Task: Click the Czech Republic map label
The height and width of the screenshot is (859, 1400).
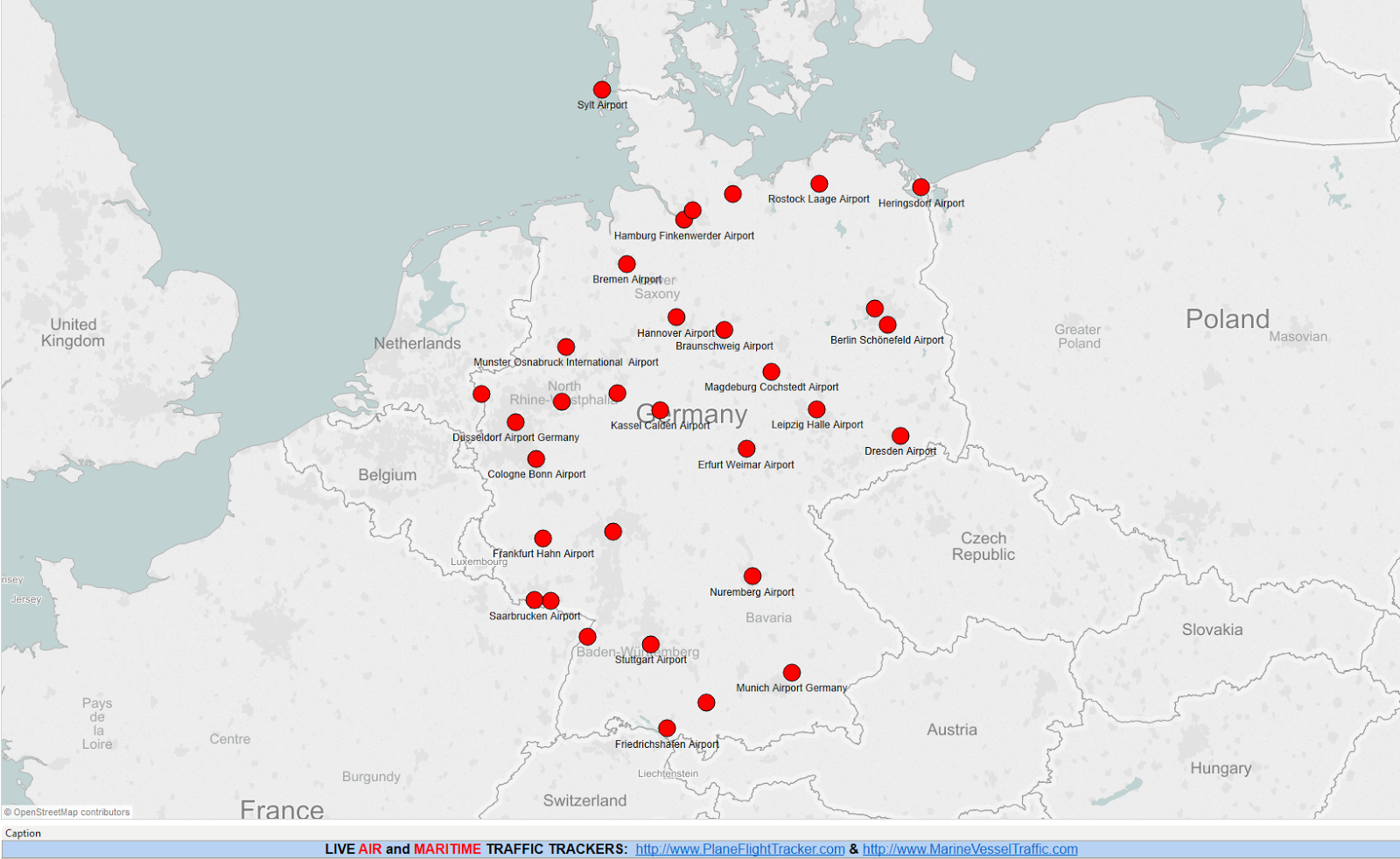Action: click(983, 546)
